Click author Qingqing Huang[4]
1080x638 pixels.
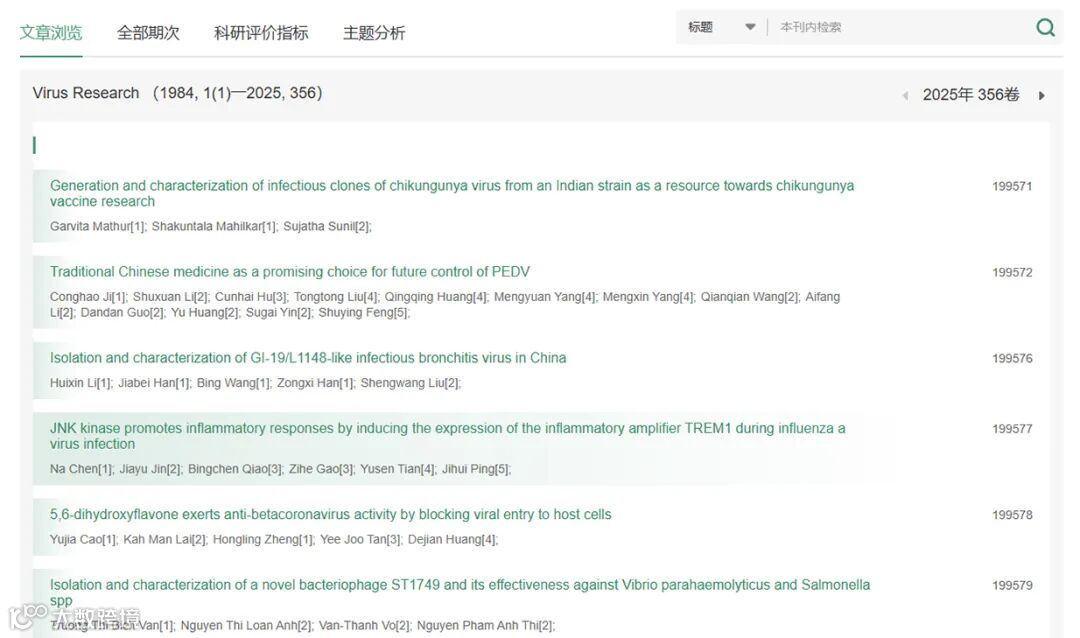coord(435,297)
